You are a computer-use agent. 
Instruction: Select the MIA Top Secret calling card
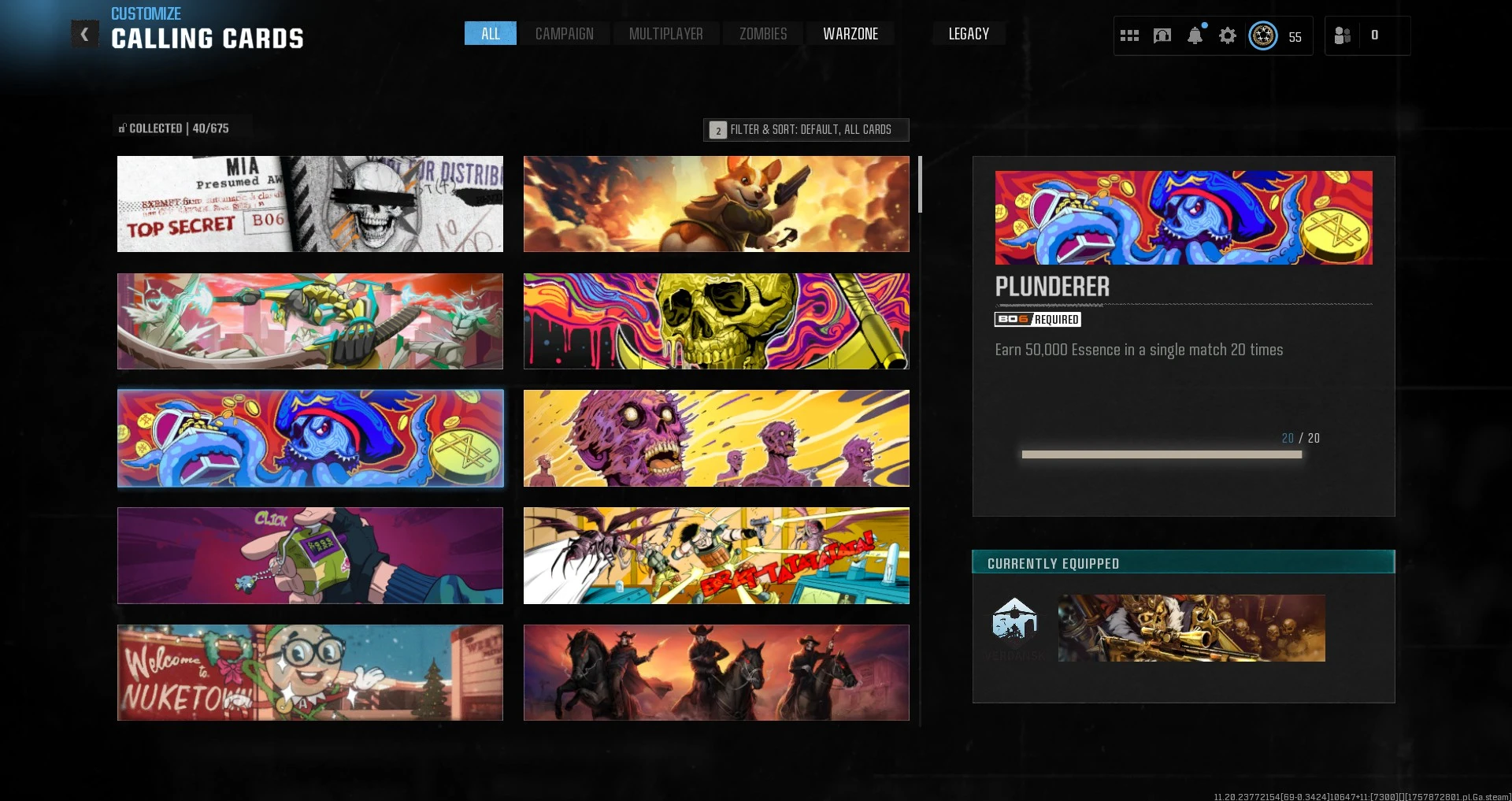309,204
